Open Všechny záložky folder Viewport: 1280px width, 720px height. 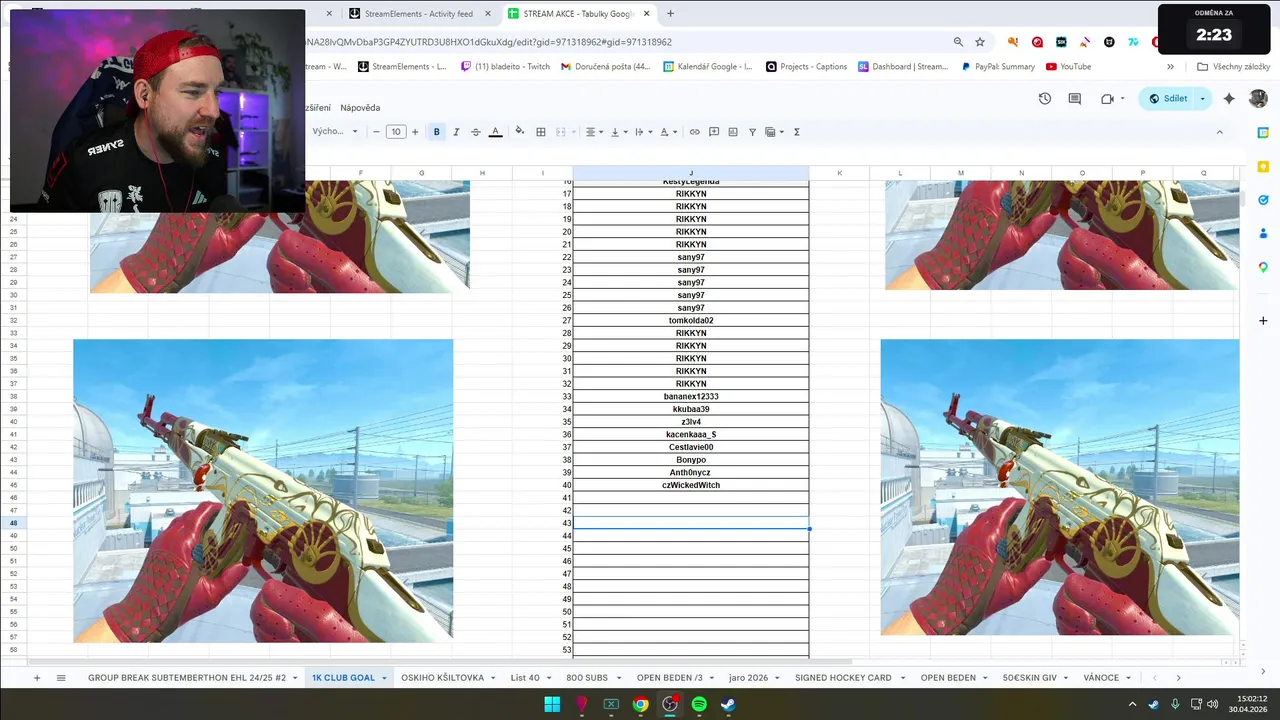point(1233,67)
